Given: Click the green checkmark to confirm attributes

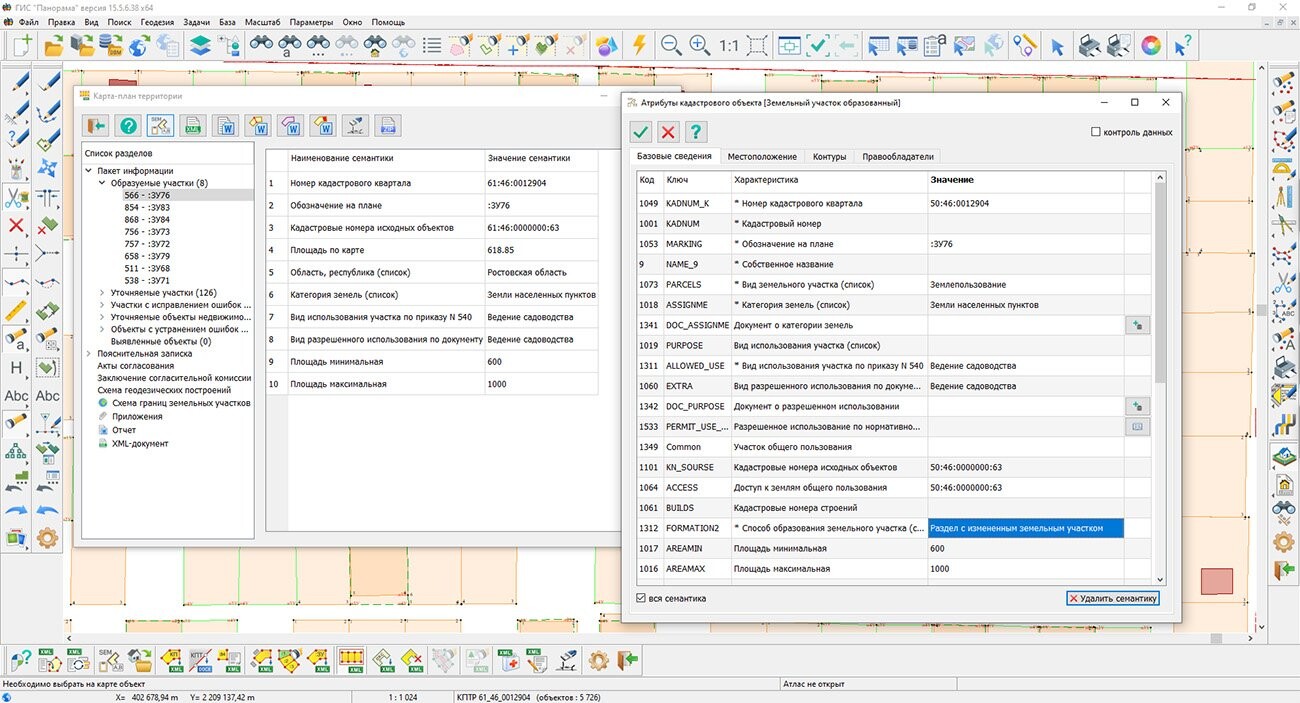Looking at the screenshot, I should point(641,132).
